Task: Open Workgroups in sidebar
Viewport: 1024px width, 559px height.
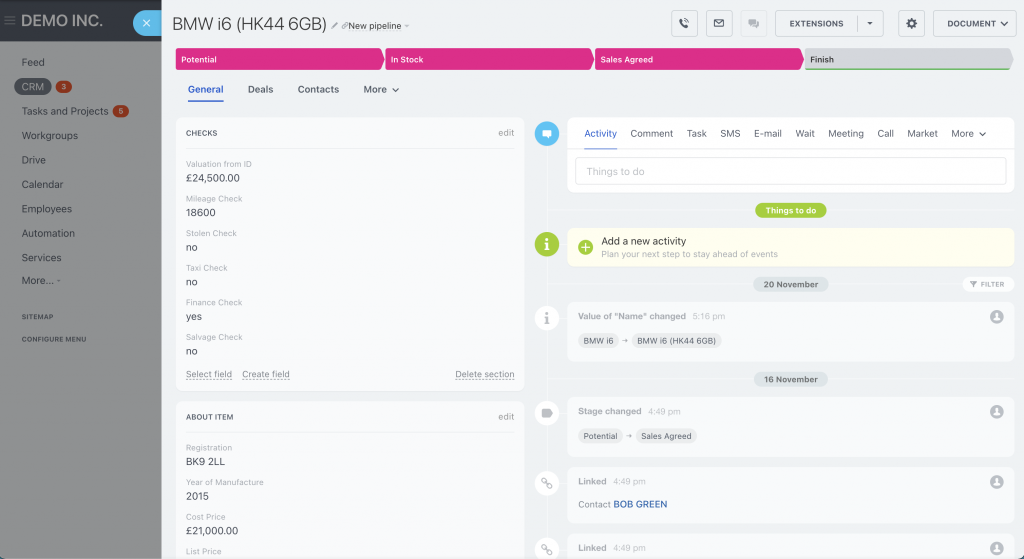Action: pyautogui.click(x=50, y=135)
